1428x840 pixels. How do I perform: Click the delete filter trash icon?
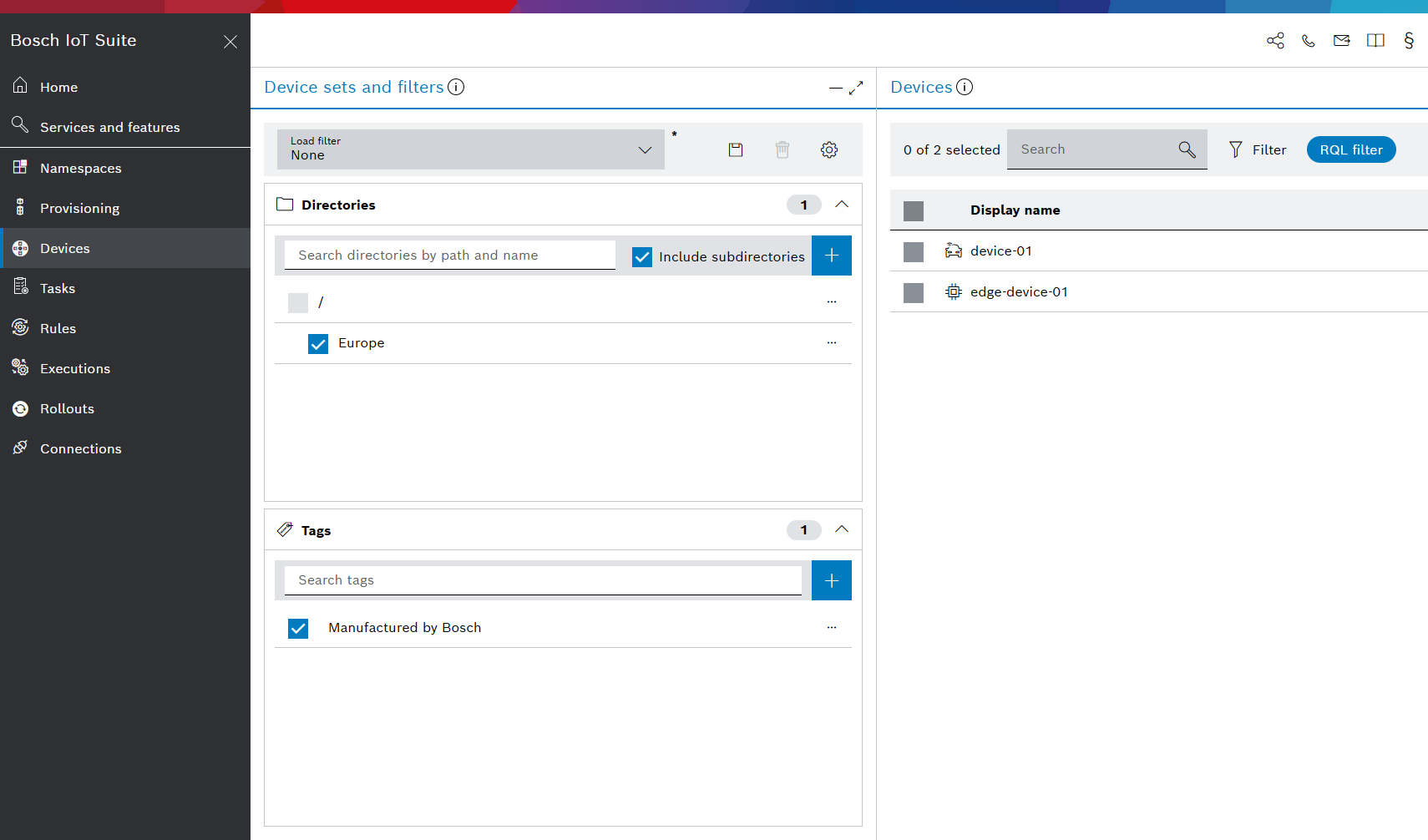pos(782,149)
